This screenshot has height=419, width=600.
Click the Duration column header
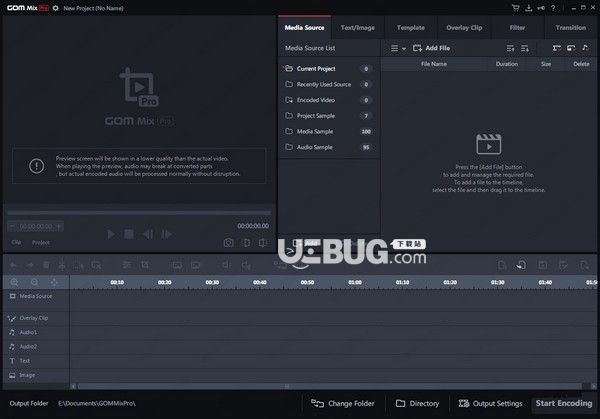point(507,64)
